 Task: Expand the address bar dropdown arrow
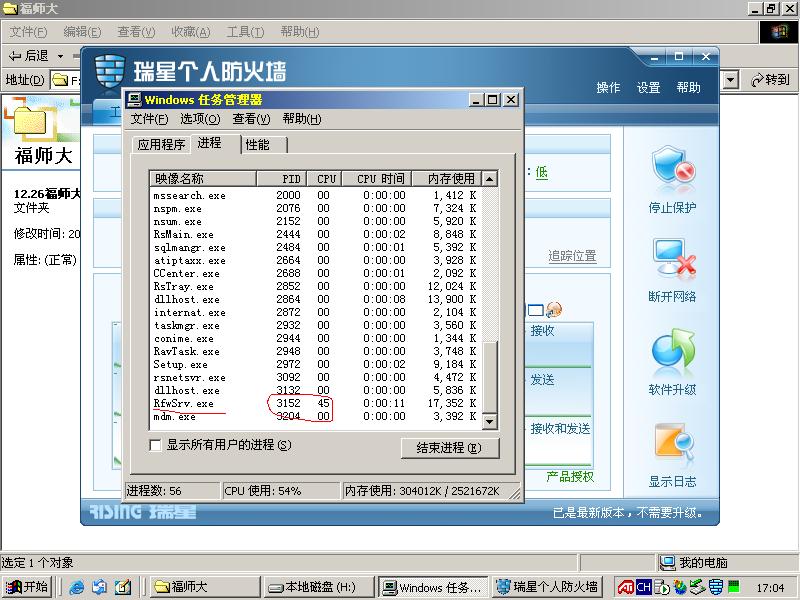[x=730, y=80]
